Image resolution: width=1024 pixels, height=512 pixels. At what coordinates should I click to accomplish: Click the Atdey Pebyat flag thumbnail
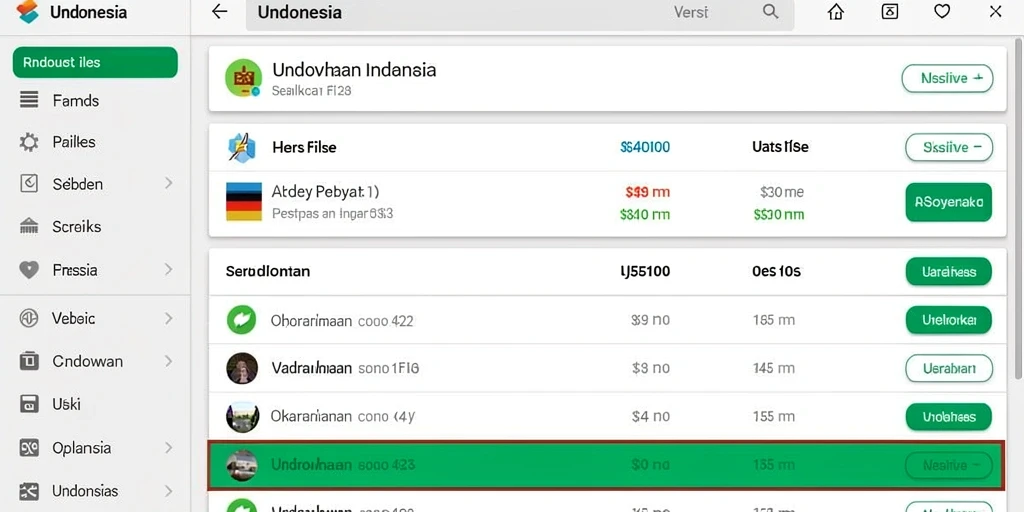(244, 201)
